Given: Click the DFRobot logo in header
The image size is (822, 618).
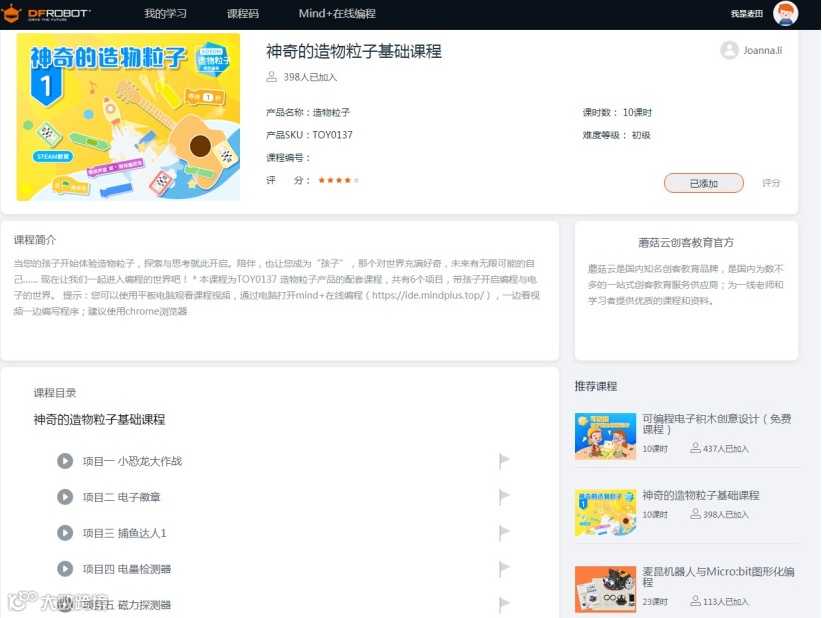Looking at the screenshot, I should click(46, 14).
